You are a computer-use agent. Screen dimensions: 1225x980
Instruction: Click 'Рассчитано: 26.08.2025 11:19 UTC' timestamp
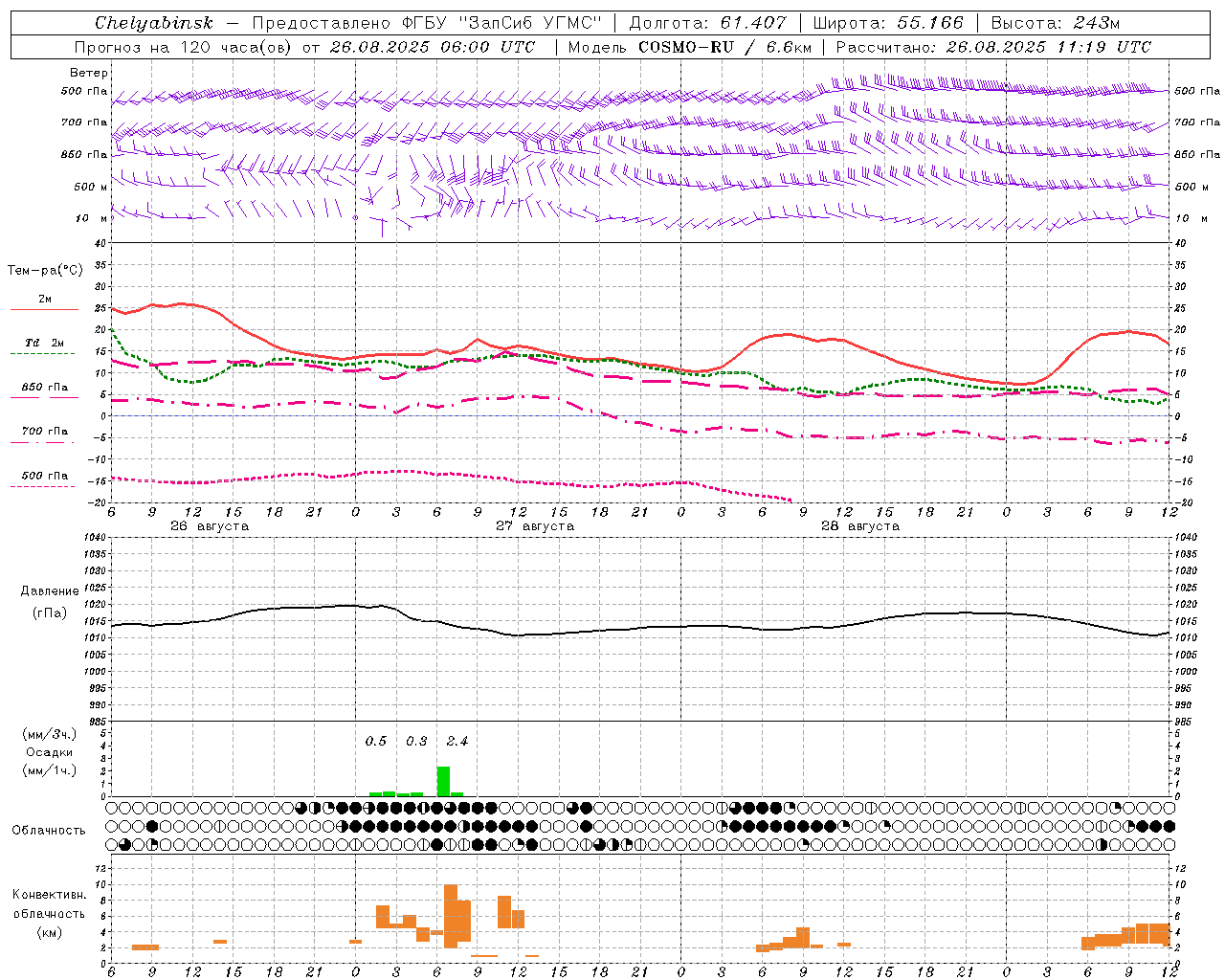[993, 47]
